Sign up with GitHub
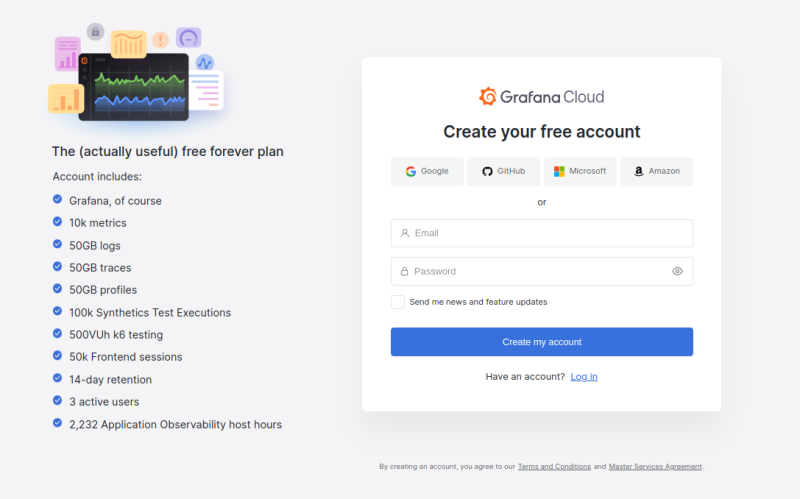Screen dimensions: 800x499 coord(503,171)
